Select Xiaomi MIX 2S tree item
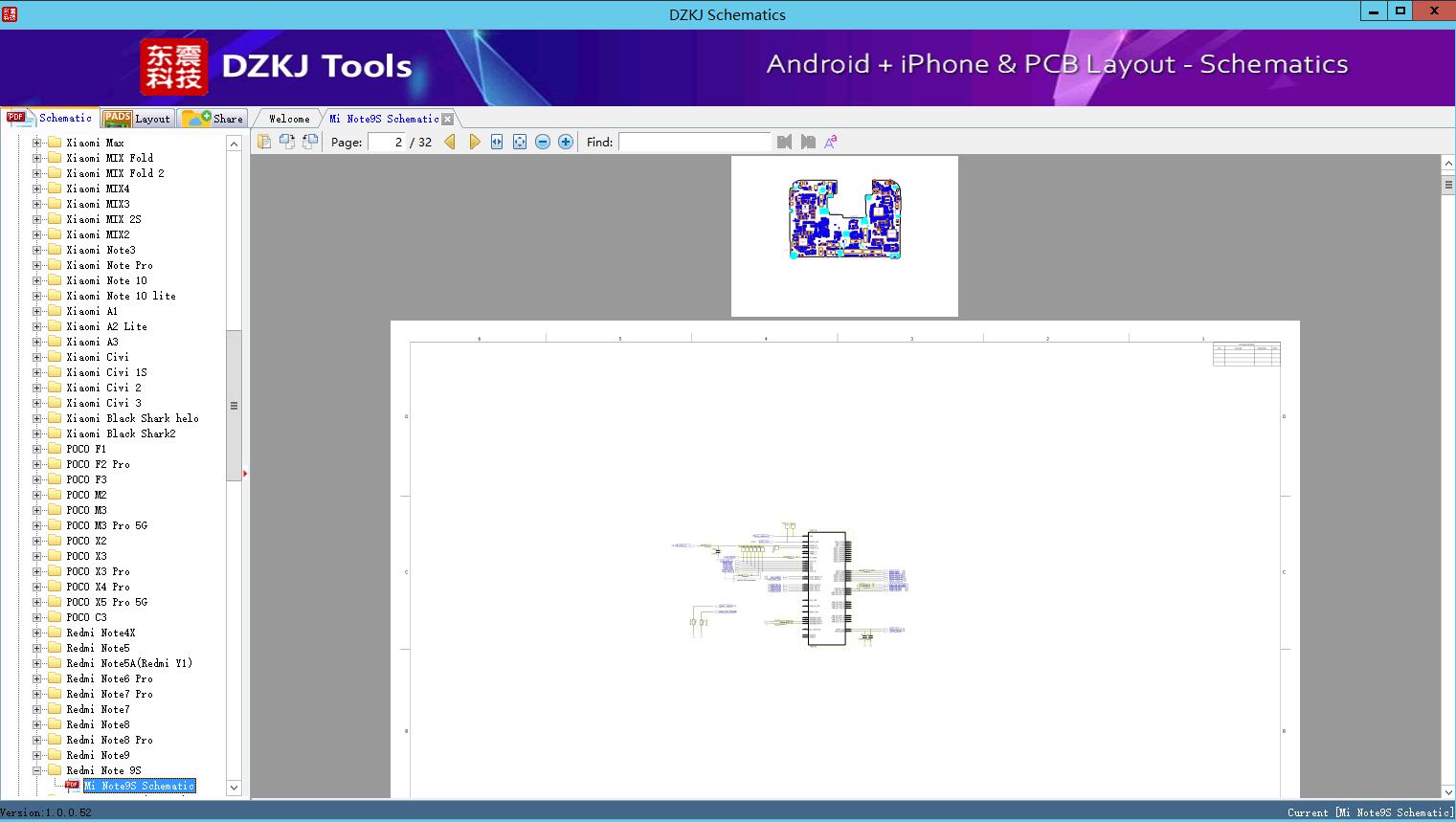Image resolution: width=1456 pixels, height=822 pixels. (x=103, y=219)
